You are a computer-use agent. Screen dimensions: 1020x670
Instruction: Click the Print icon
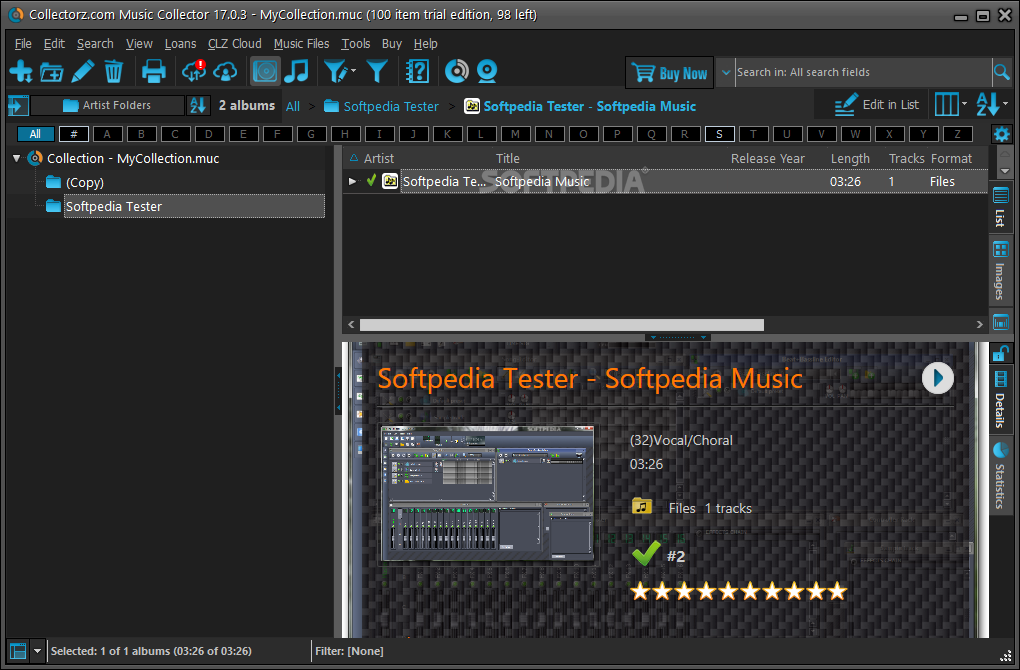154,71
